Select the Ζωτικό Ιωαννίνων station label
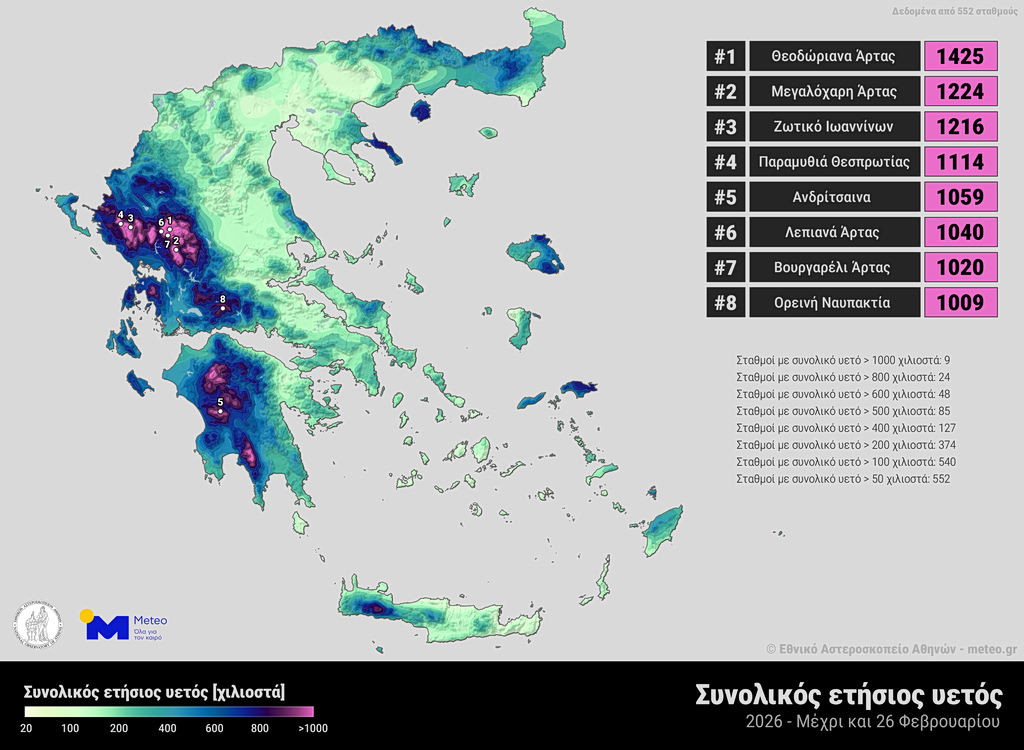 833,127
